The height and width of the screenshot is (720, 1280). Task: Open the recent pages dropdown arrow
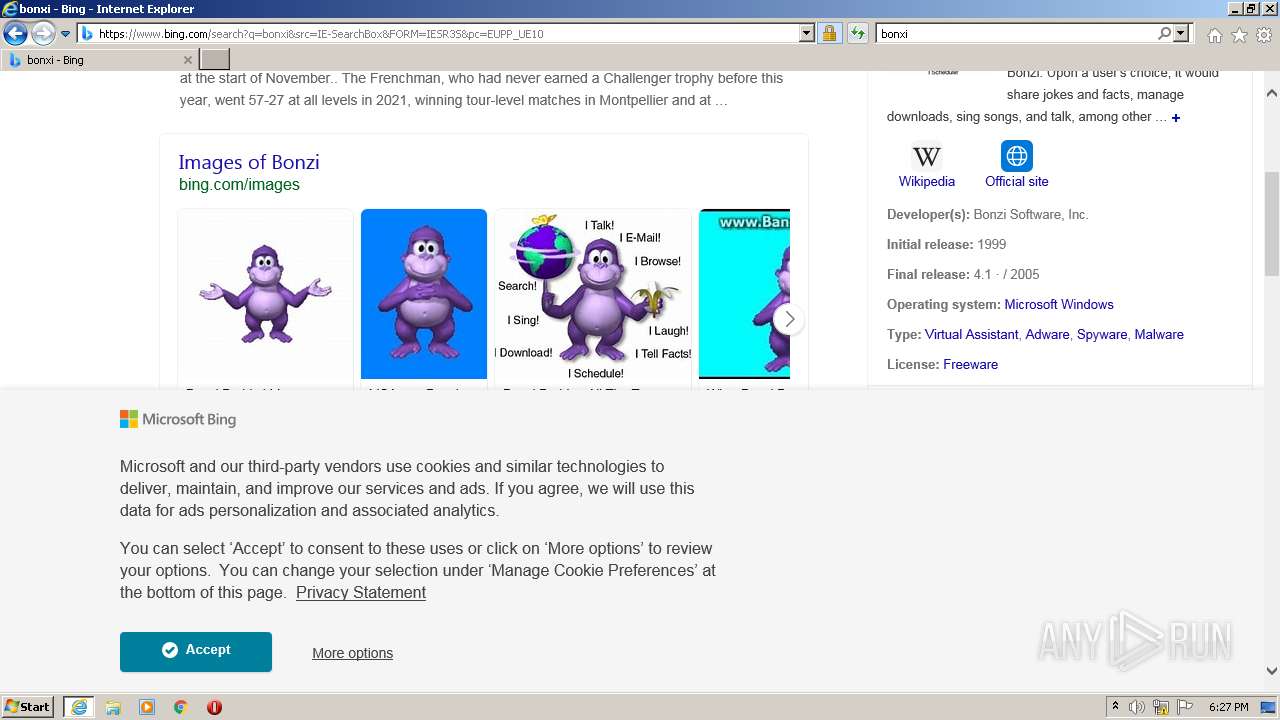[66, 34]
